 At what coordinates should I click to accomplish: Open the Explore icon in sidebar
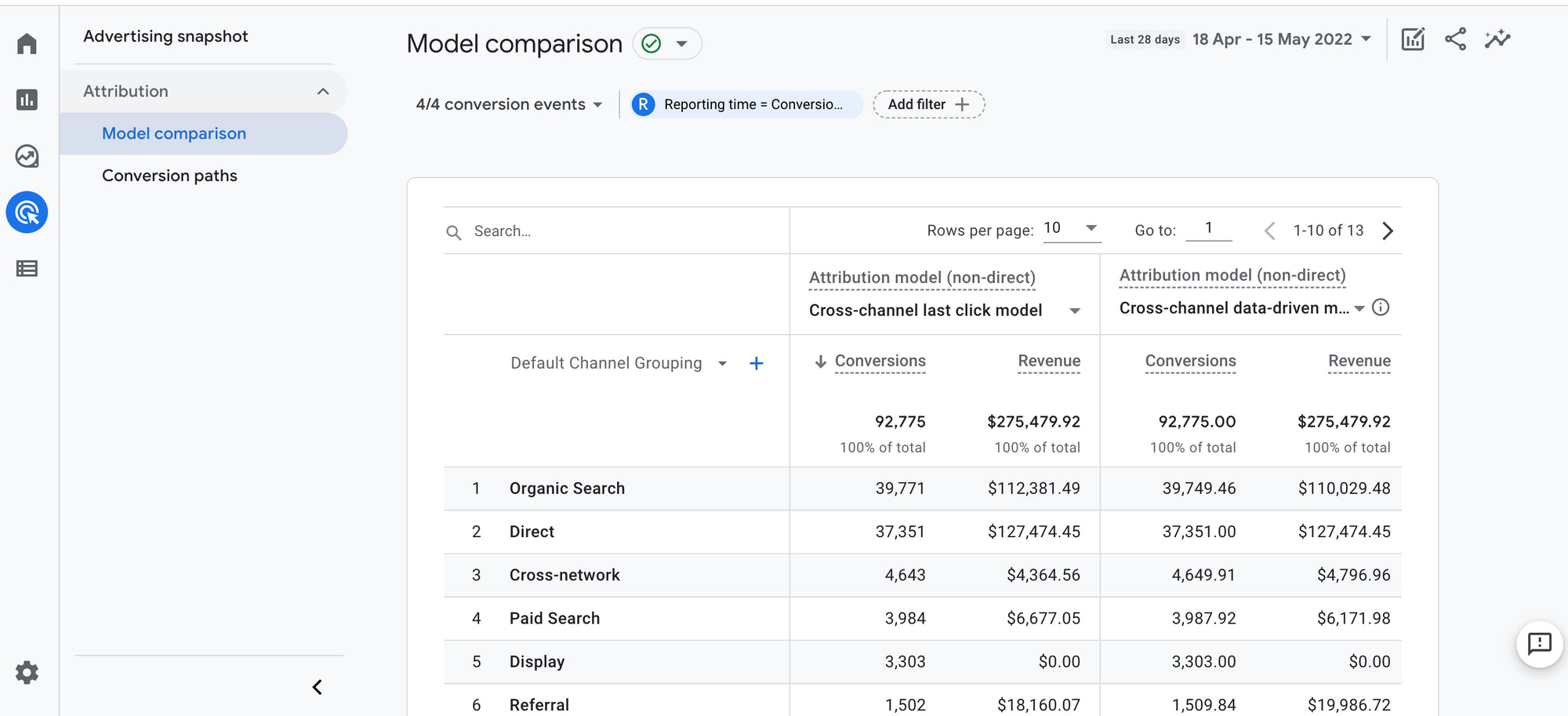(x=27, y=156)
